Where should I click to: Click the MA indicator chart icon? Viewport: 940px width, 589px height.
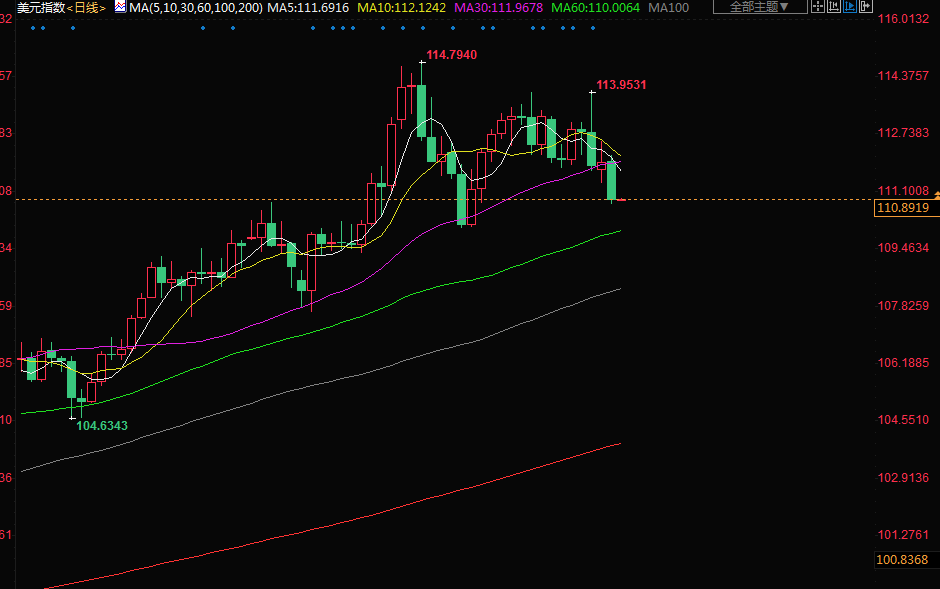pos(120,7)
